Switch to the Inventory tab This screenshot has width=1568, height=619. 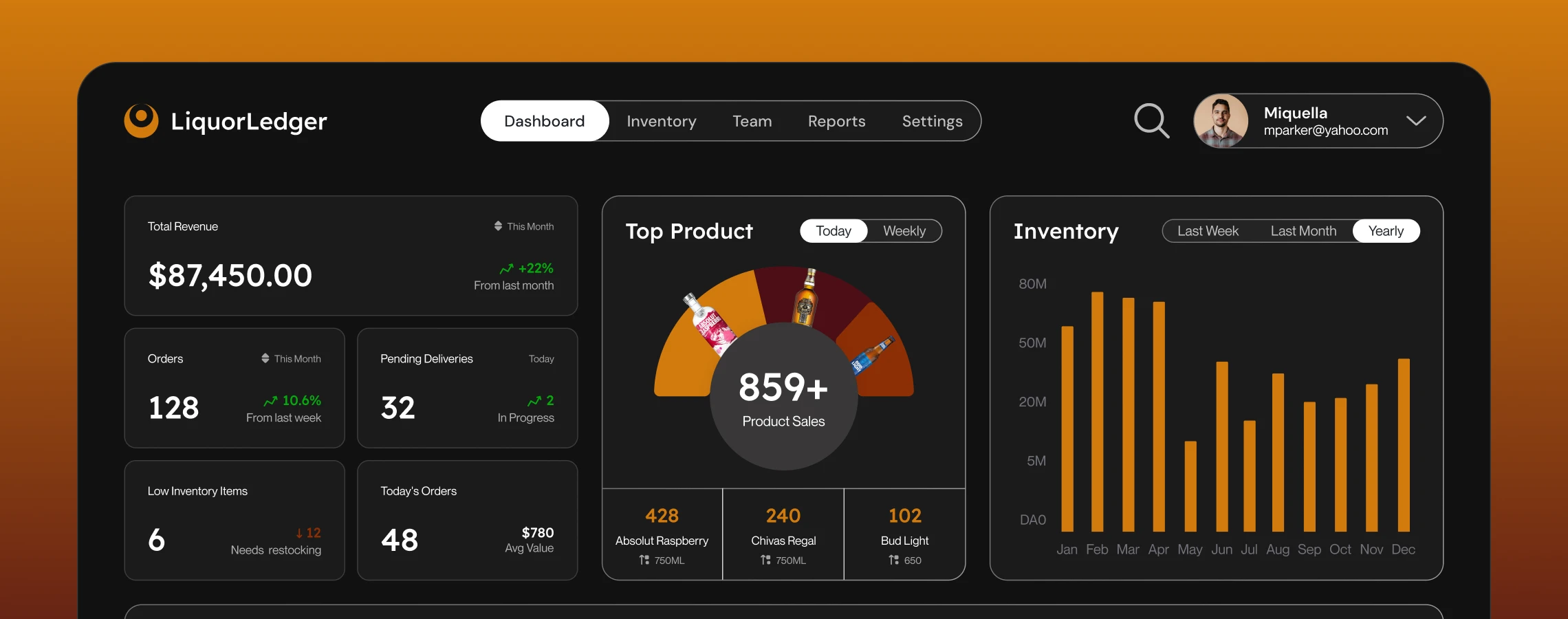(662, 121)
